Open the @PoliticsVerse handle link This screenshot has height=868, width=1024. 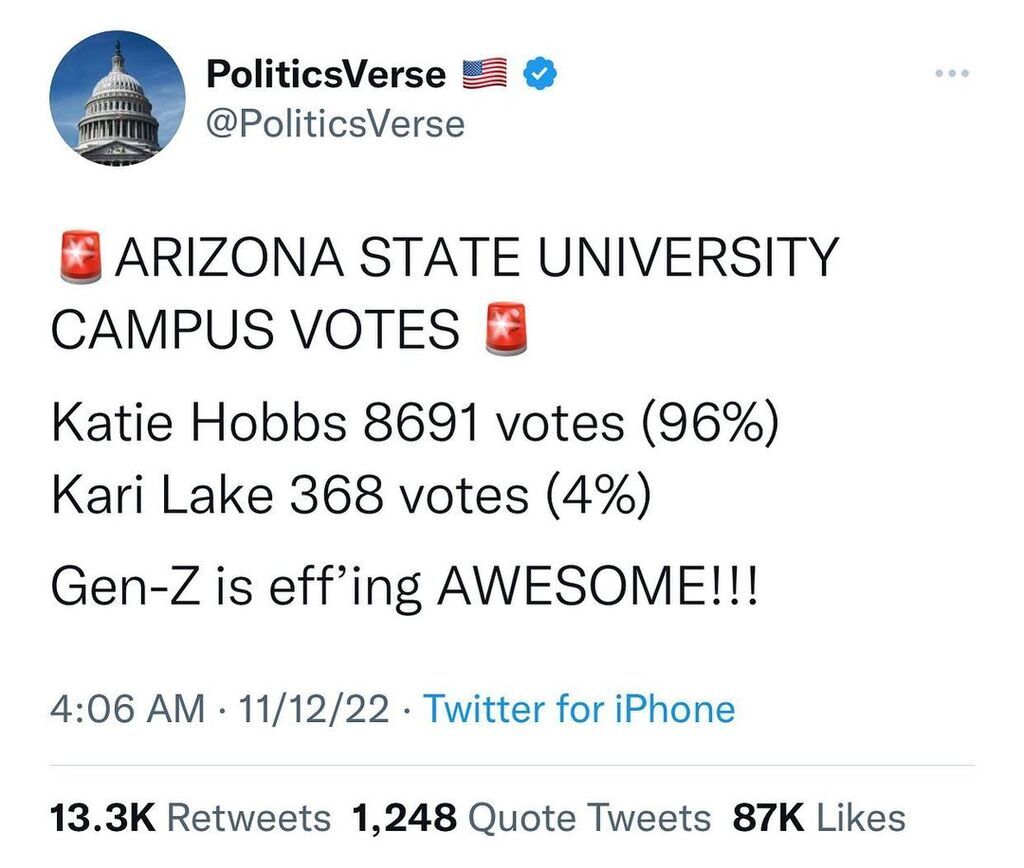click(335, 124)
